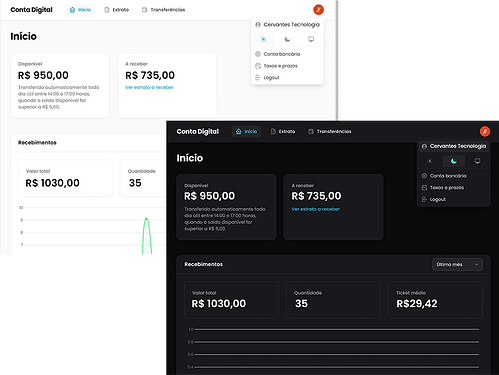
Task: Click user icon beside Cervantes, dark menu
Action: pos(424,146)
